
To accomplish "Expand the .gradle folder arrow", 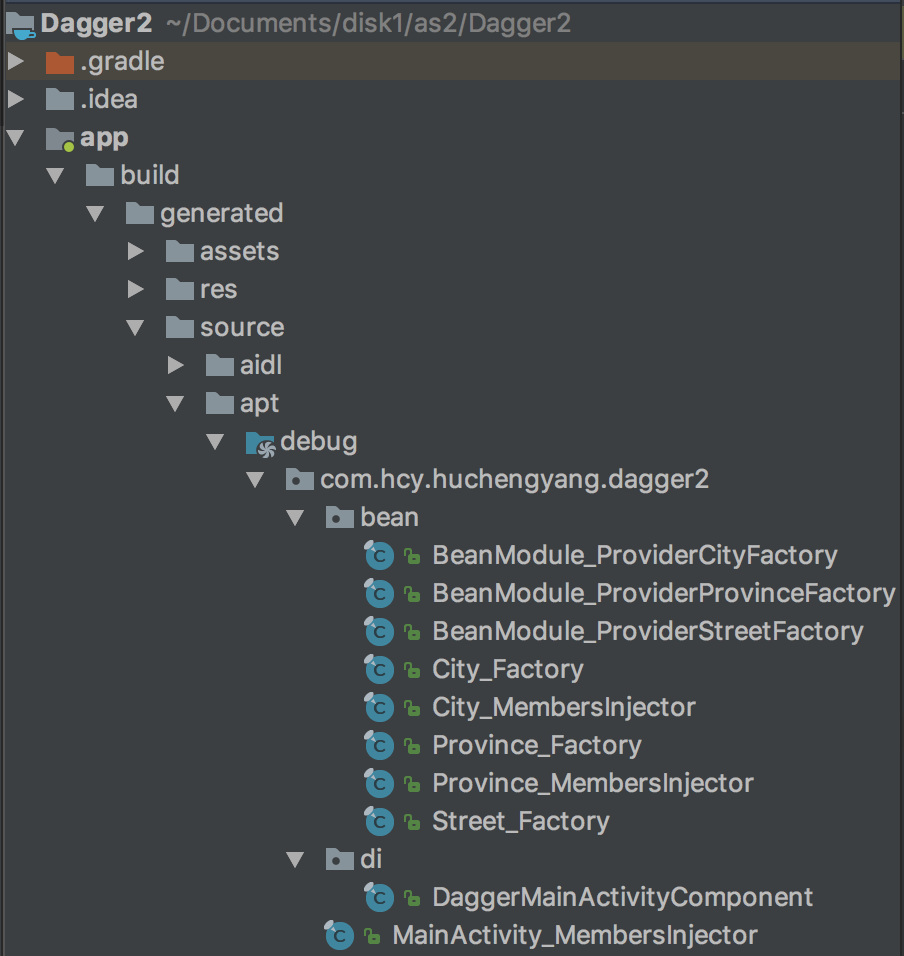I will [x=16, y=61].
